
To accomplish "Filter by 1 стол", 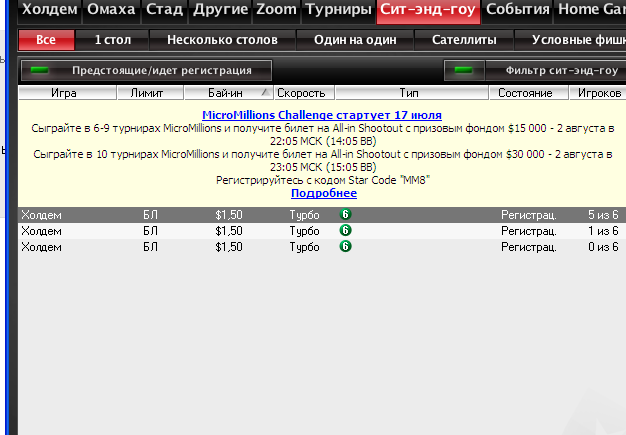I will [113, 40].
